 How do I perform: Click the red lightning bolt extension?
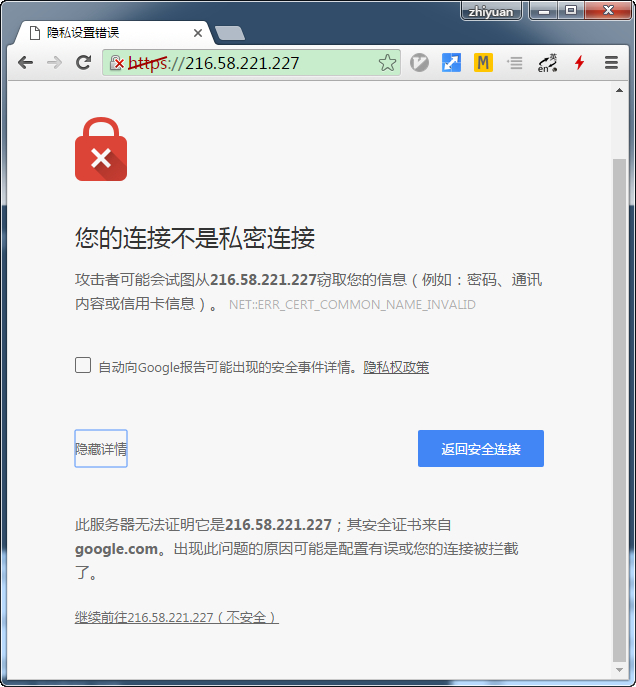(579, 63)
